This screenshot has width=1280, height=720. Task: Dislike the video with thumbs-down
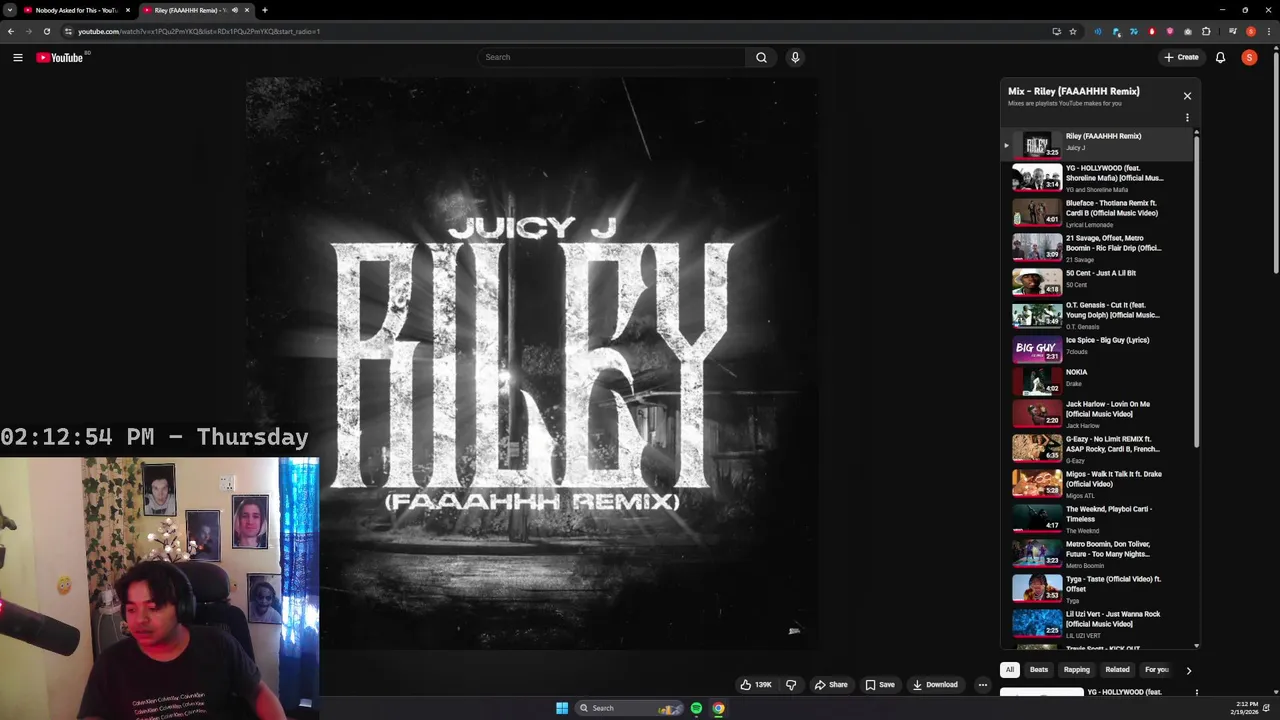point(791,685)
